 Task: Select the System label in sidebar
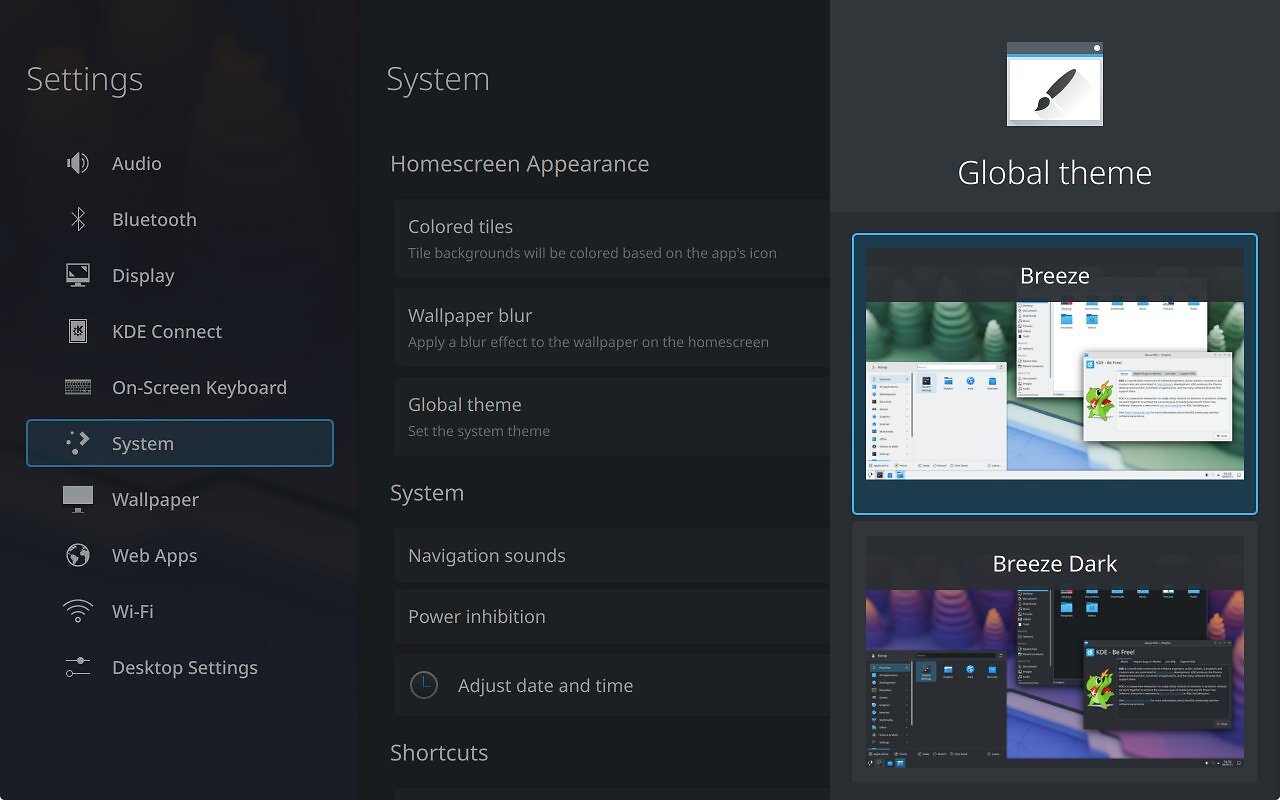point(143,443)
